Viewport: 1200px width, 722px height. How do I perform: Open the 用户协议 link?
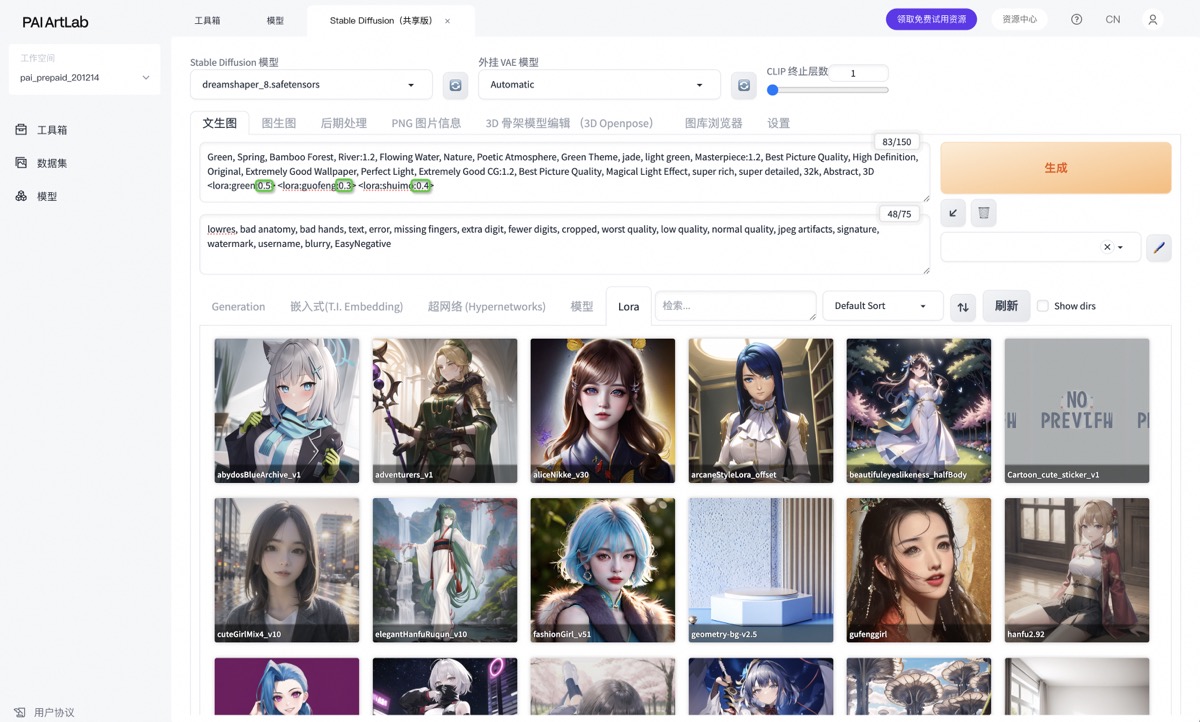(54, 712)
